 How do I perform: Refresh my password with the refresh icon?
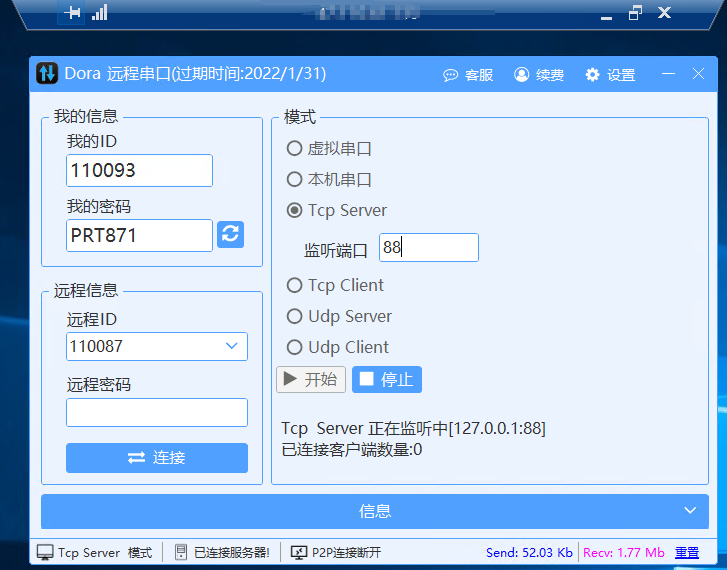[230, 234]
